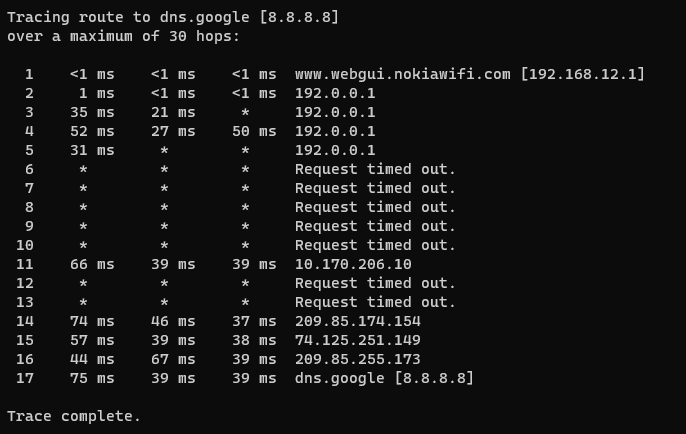The height and width of the screenshot is (434, 686).
Task: Click the 192.0.0.1 address on hop 5
Action: point(335,150)
